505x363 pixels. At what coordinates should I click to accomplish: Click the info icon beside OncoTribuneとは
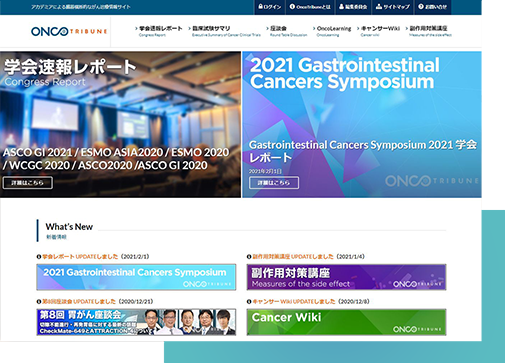pos(292,7)
